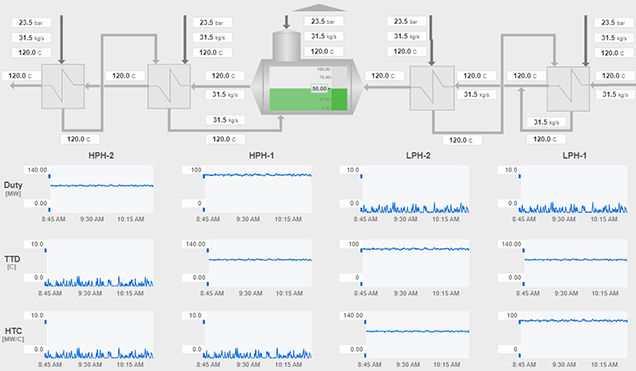Viewport: 636px width, 371px height.
Task: Open the HPH-1 Duty trend chart
Action: [x=258, y=189]
